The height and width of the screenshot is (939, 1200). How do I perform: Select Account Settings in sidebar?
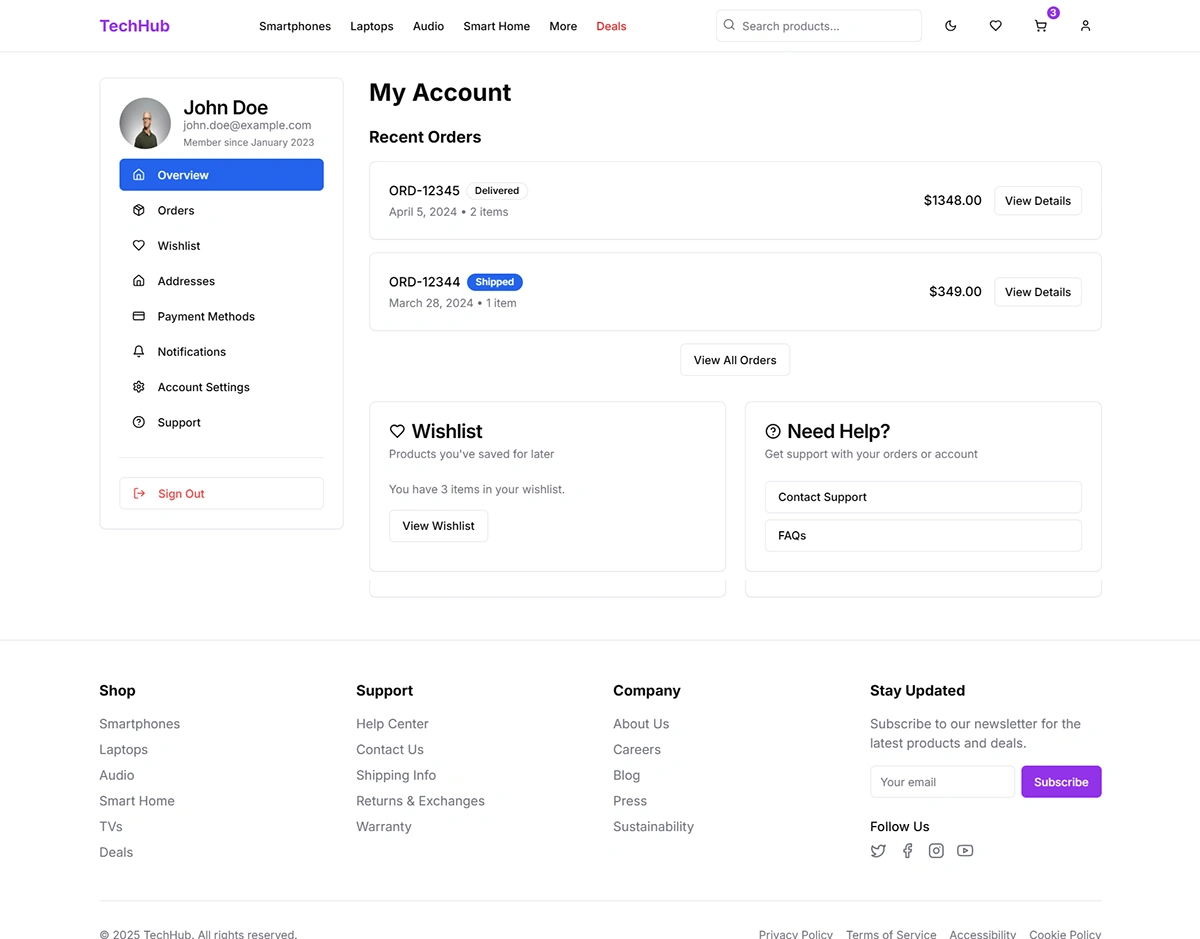221,387
